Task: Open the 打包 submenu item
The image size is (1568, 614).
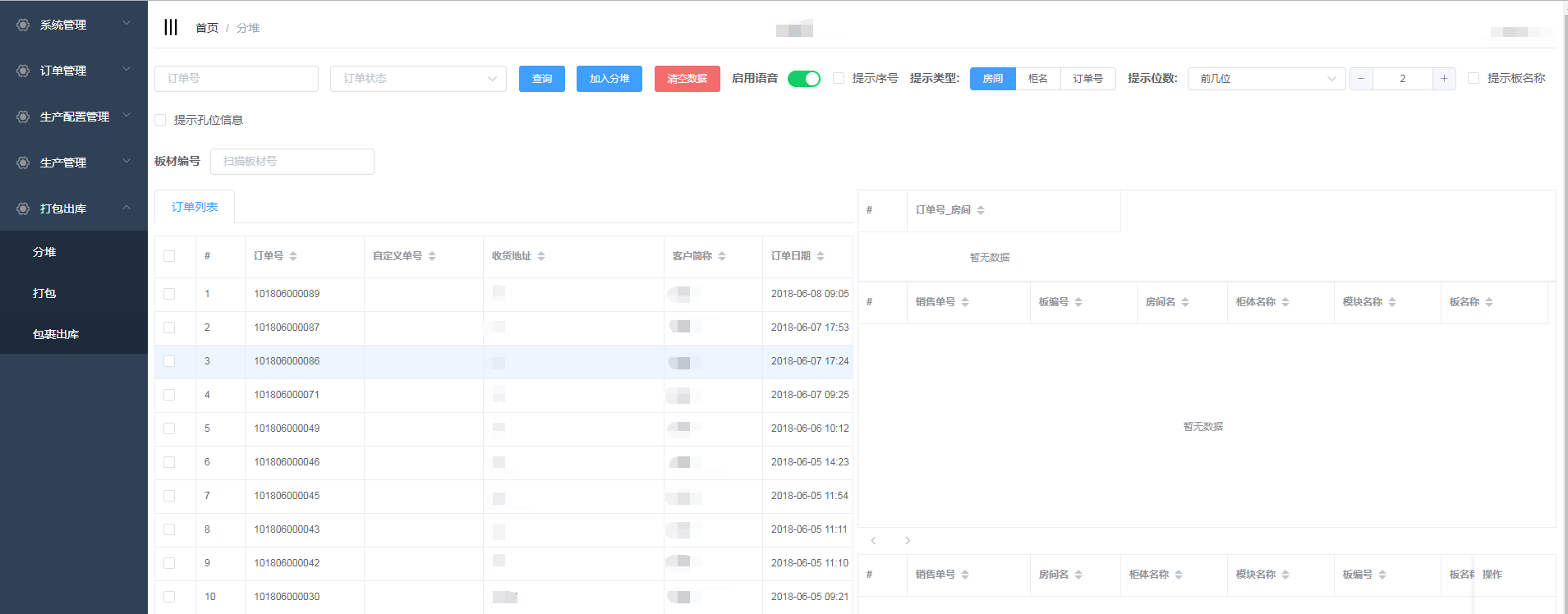Action: 44,293
